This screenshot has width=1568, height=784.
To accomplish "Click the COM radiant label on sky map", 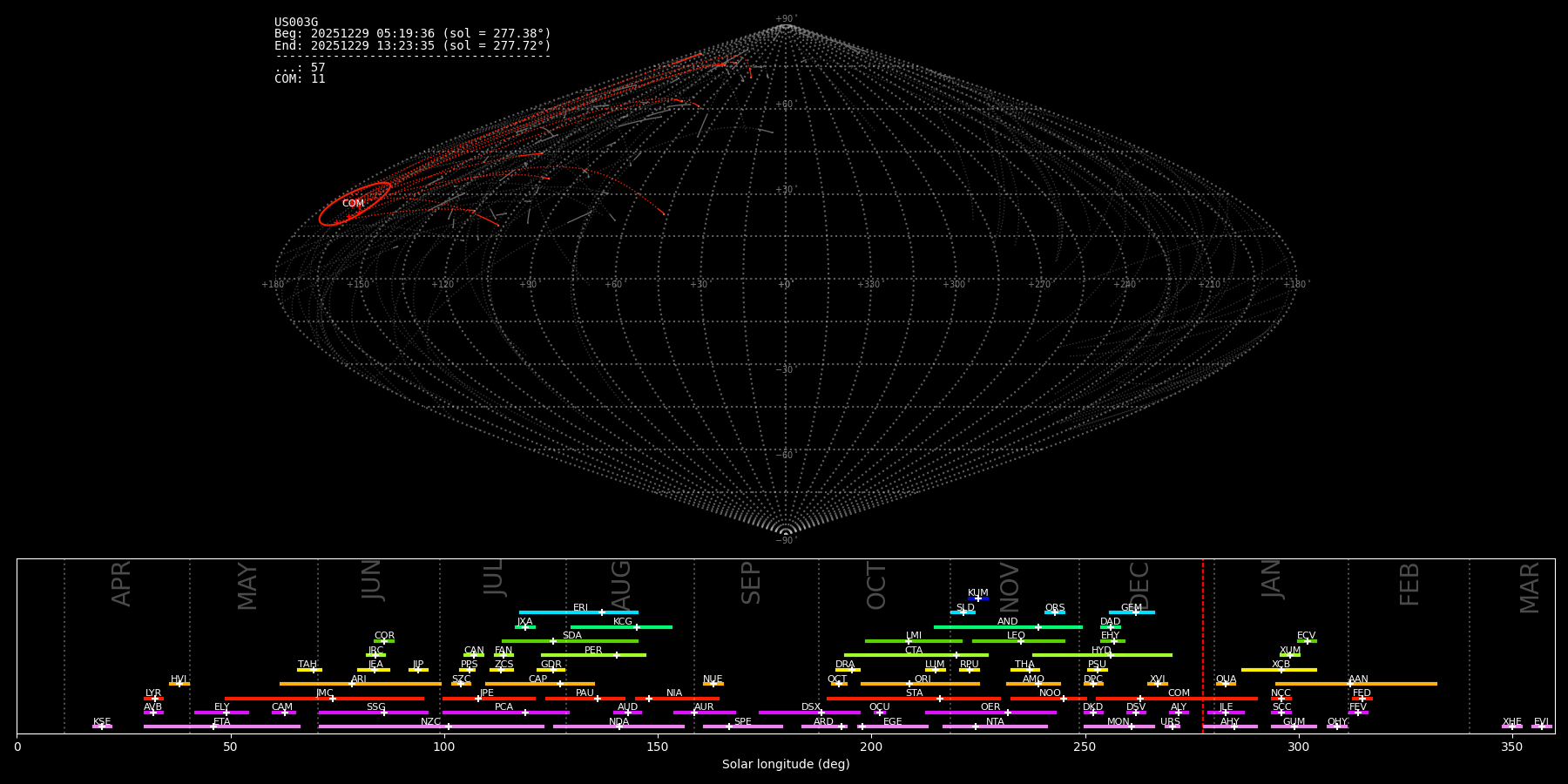I will [x=353, y=203].
